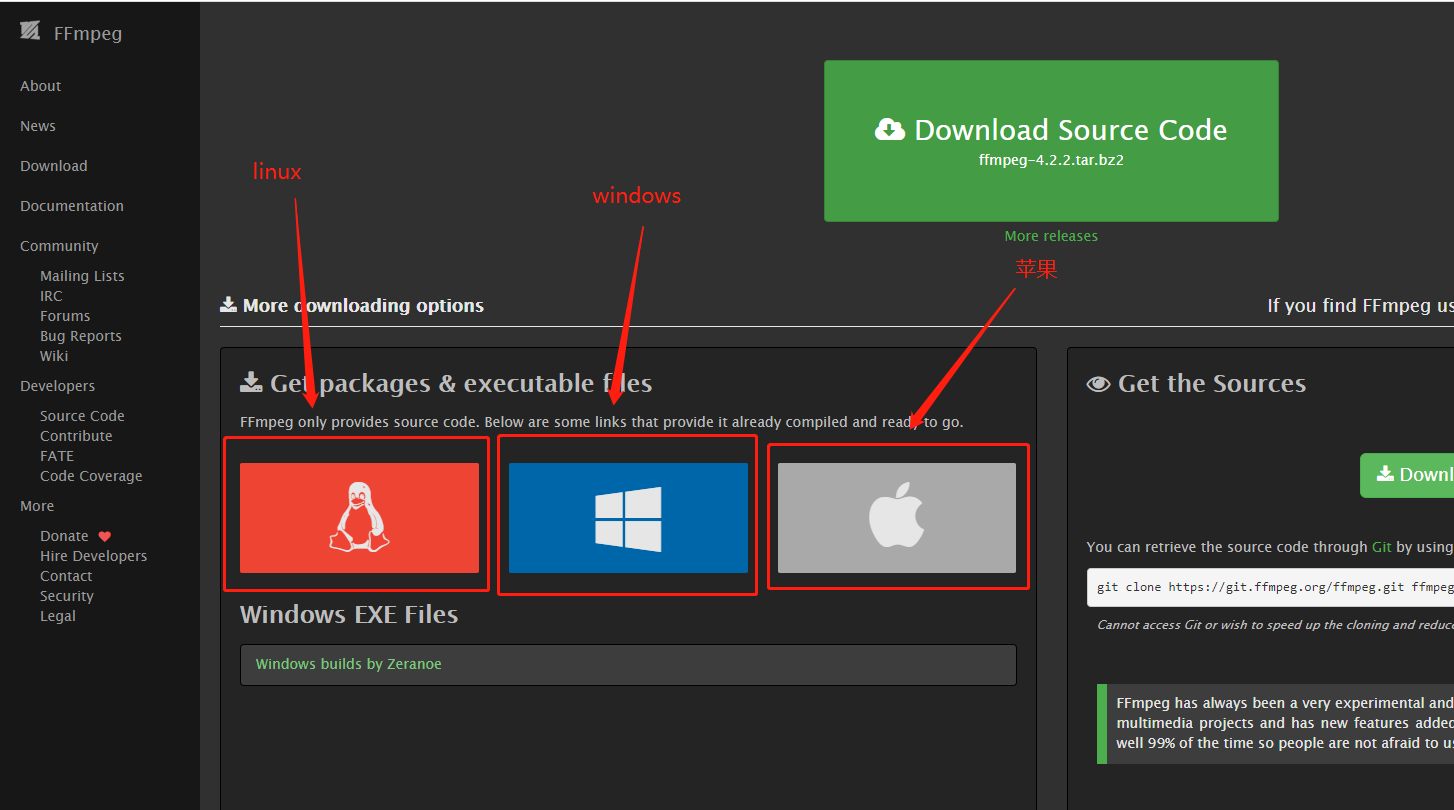Open Source Code sidebar link
1454x810 pixels.
[x=82, y=416]
